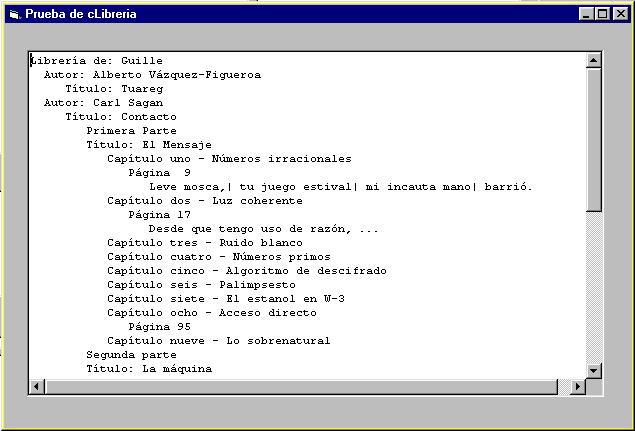This screenshot has height=431, width=635.
Task: Click the line 'Autor: Alberto Vázquez-Figueroa'
Action: click(x=152, y=75)
